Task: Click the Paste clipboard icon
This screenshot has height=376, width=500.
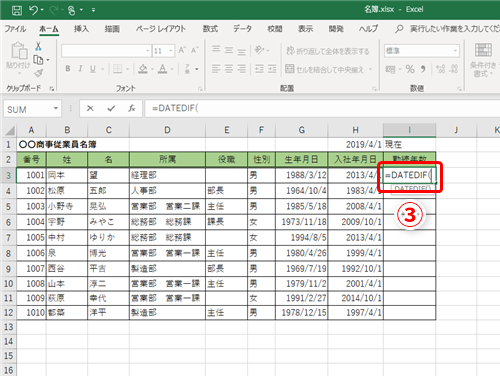Action: [19, 51]
